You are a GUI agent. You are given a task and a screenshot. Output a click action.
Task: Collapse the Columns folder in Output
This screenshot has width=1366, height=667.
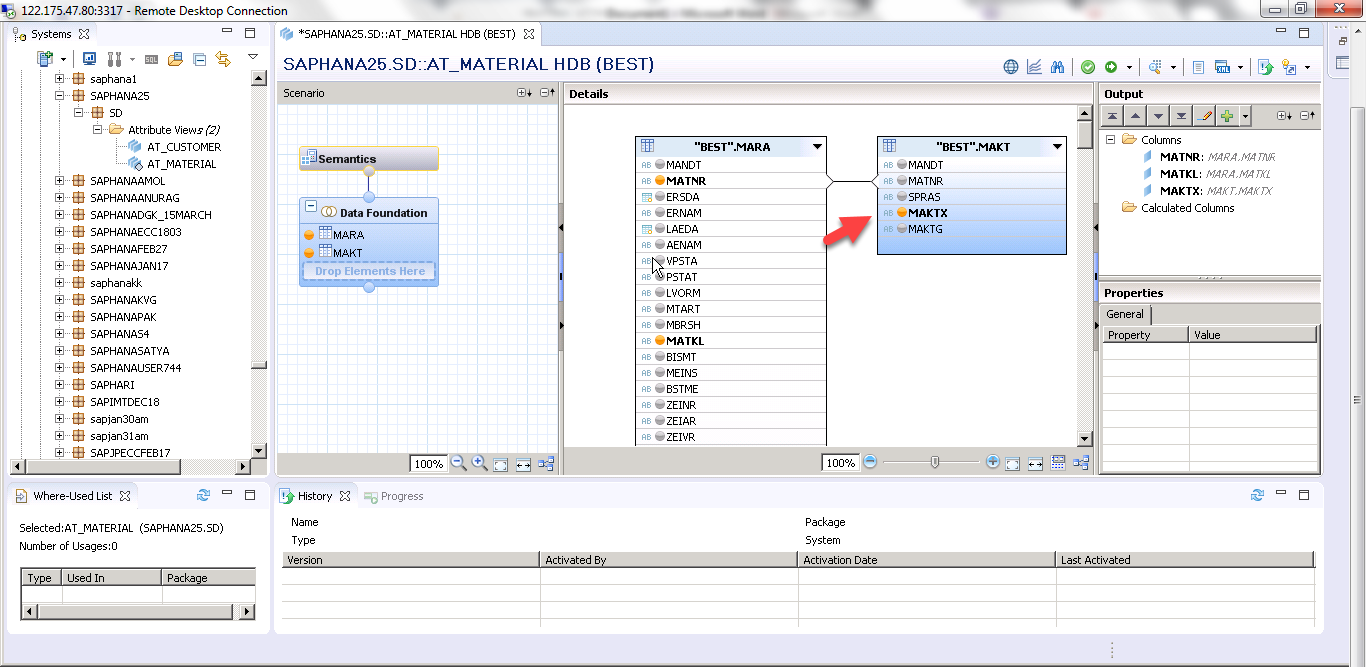click(x=1110, y=140)
